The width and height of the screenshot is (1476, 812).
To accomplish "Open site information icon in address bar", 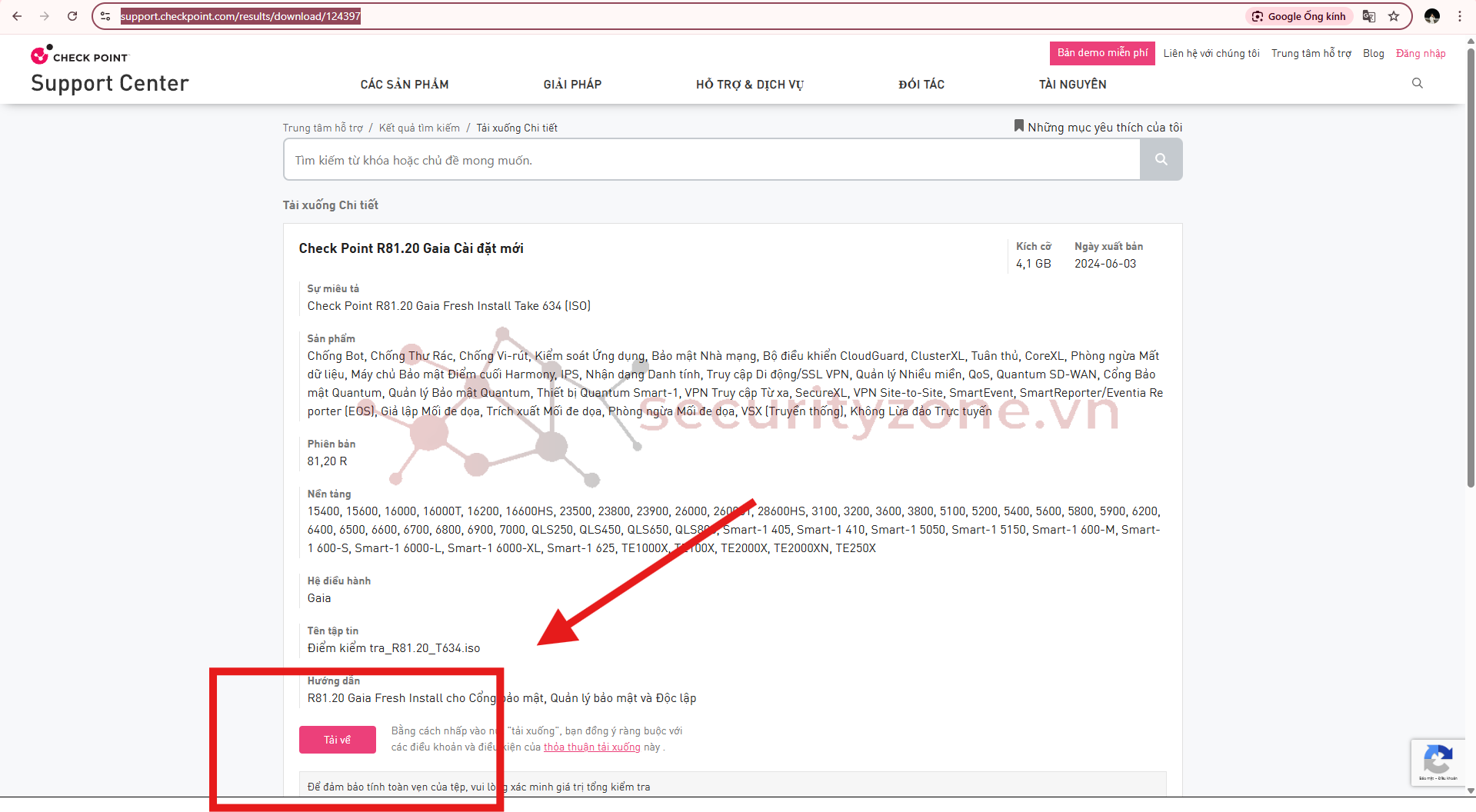I will tap(105, 16).
